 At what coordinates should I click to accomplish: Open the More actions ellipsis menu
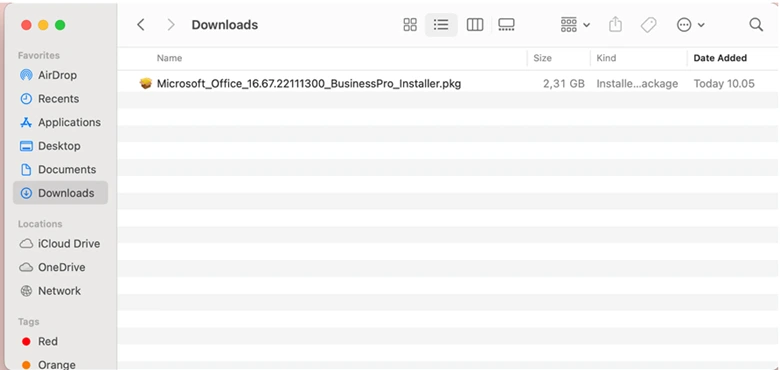(x=690, y=25)
